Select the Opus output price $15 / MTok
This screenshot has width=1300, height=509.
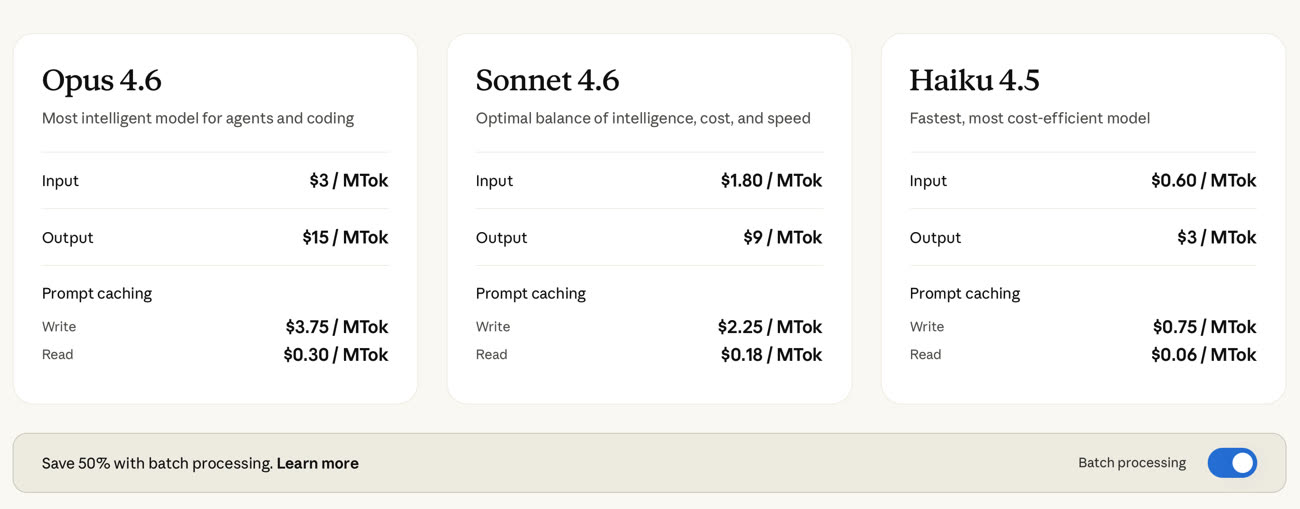click(x=345, y=237)
